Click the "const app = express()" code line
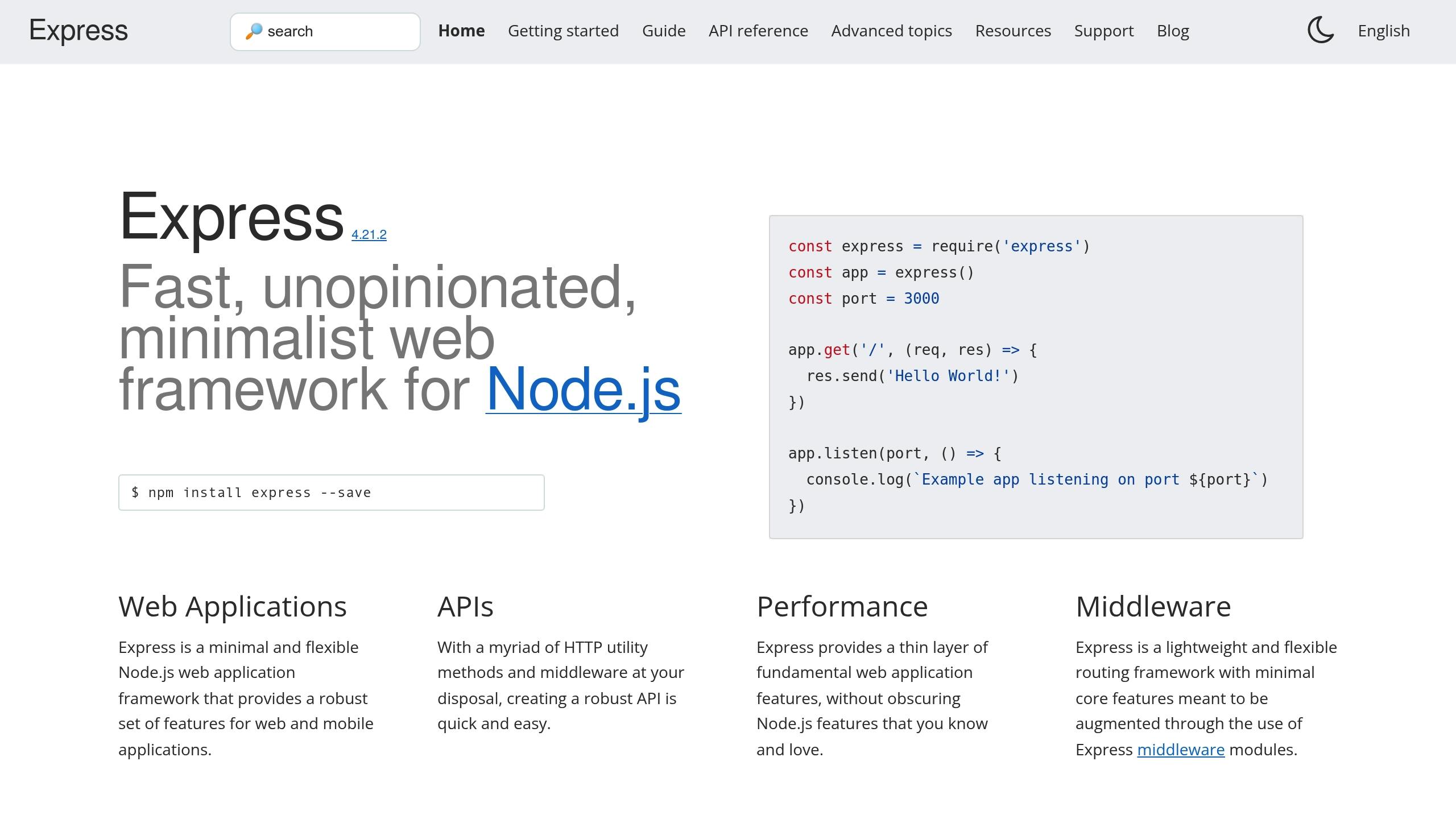Image resolution: width=1456 pixels, height=819 pixels. point(881,272)
